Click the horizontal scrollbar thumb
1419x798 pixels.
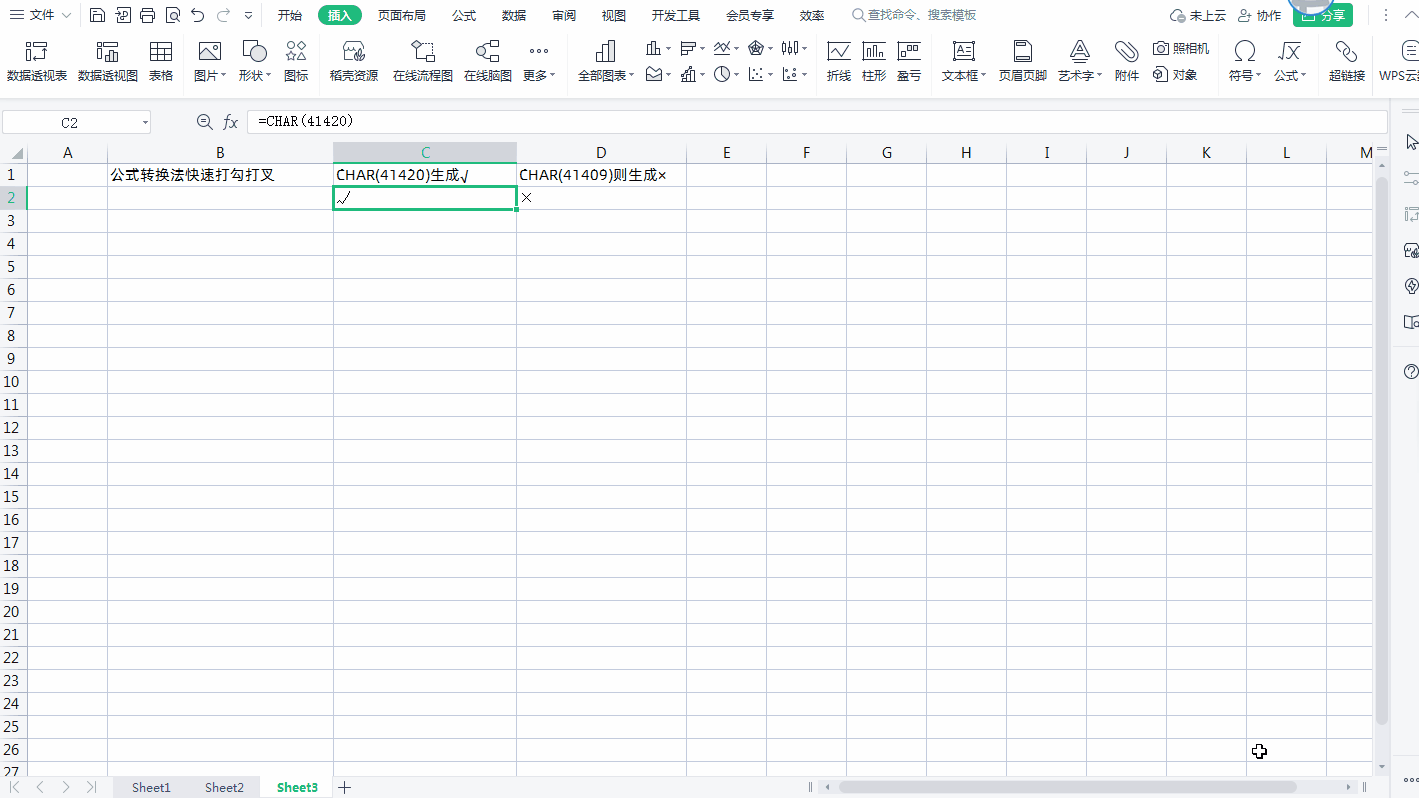click(1067, 787)
